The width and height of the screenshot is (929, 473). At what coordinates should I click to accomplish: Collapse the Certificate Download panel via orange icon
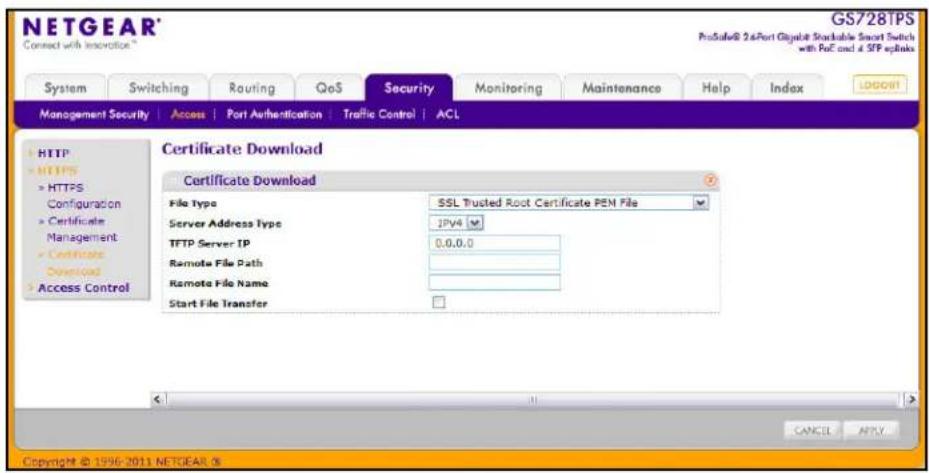(x=711, y=180)
